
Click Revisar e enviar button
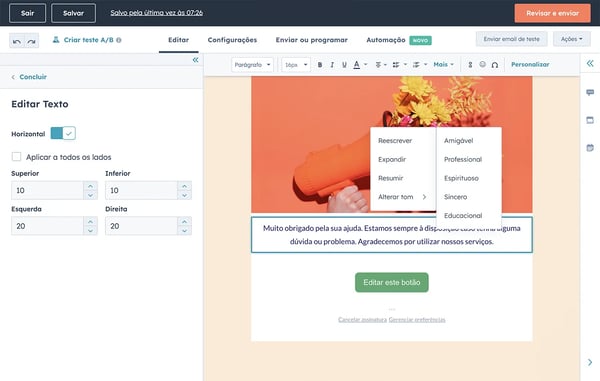pyautogui.click(x=553, y=13)
